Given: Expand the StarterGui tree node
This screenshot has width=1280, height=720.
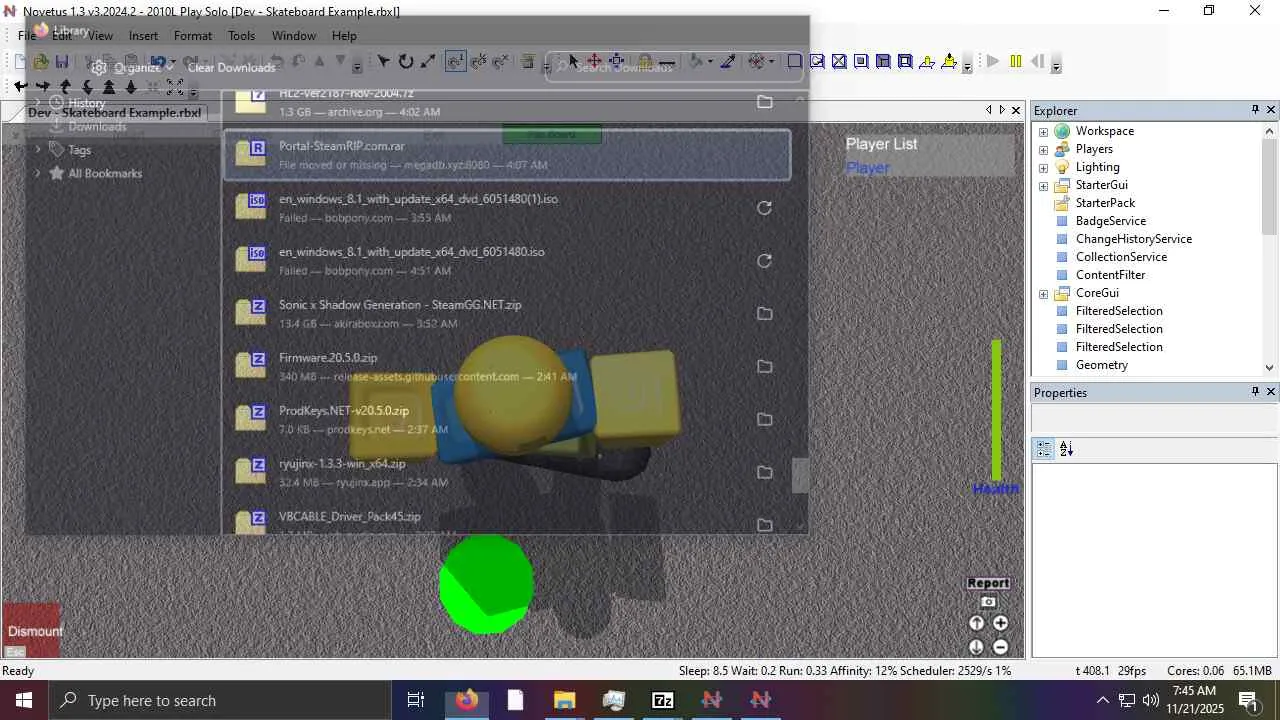Looking at the screenshot, I should tap(1043, 185).
